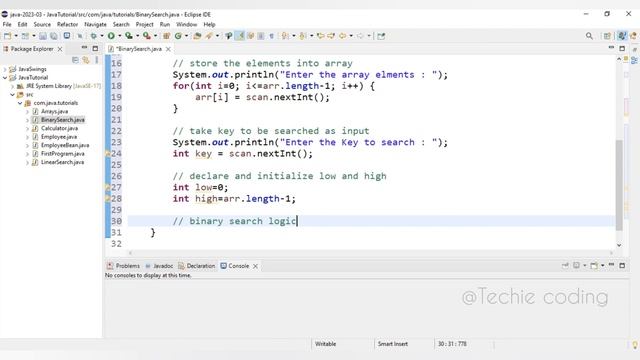Select Arrays.java in Package Explorer
Viewport: 640px width, 360px height.
click(54, 111)
